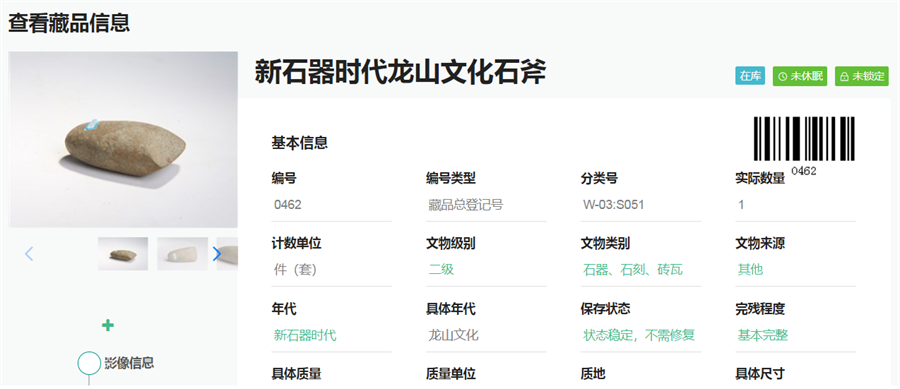The width and height of the screenshot is (900, 389).
Task: Click the 查看藏品信息 page heading
Action: click(69, 23)
